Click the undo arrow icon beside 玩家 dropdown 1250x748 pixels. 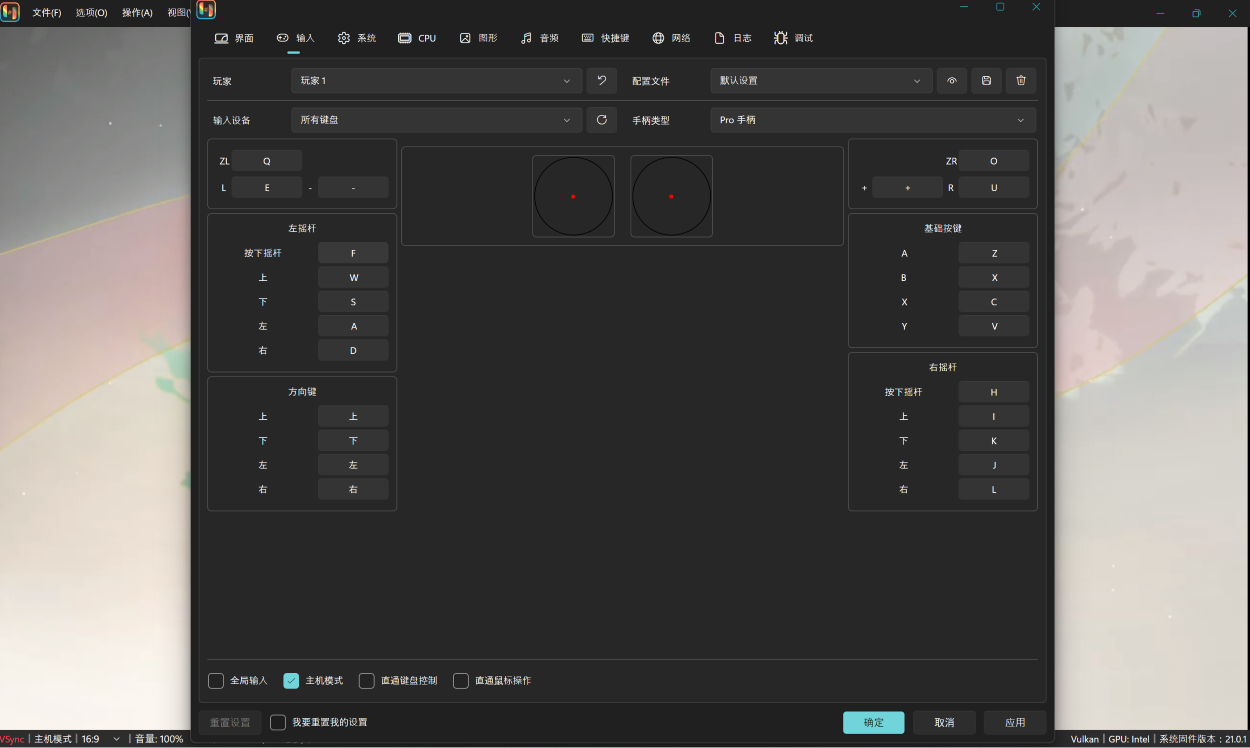pos(601,81)
